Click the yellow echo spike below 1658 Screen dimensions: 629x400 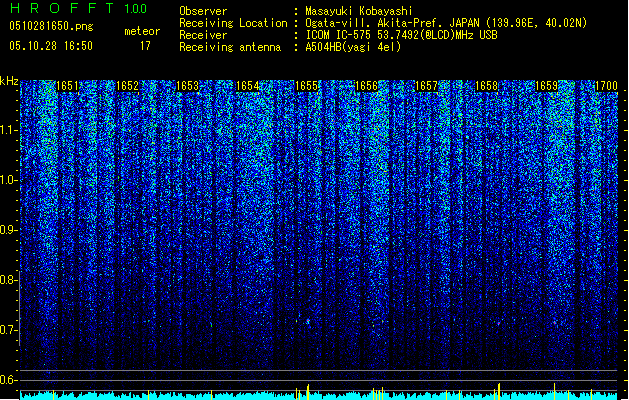click(x=499, y=391)
